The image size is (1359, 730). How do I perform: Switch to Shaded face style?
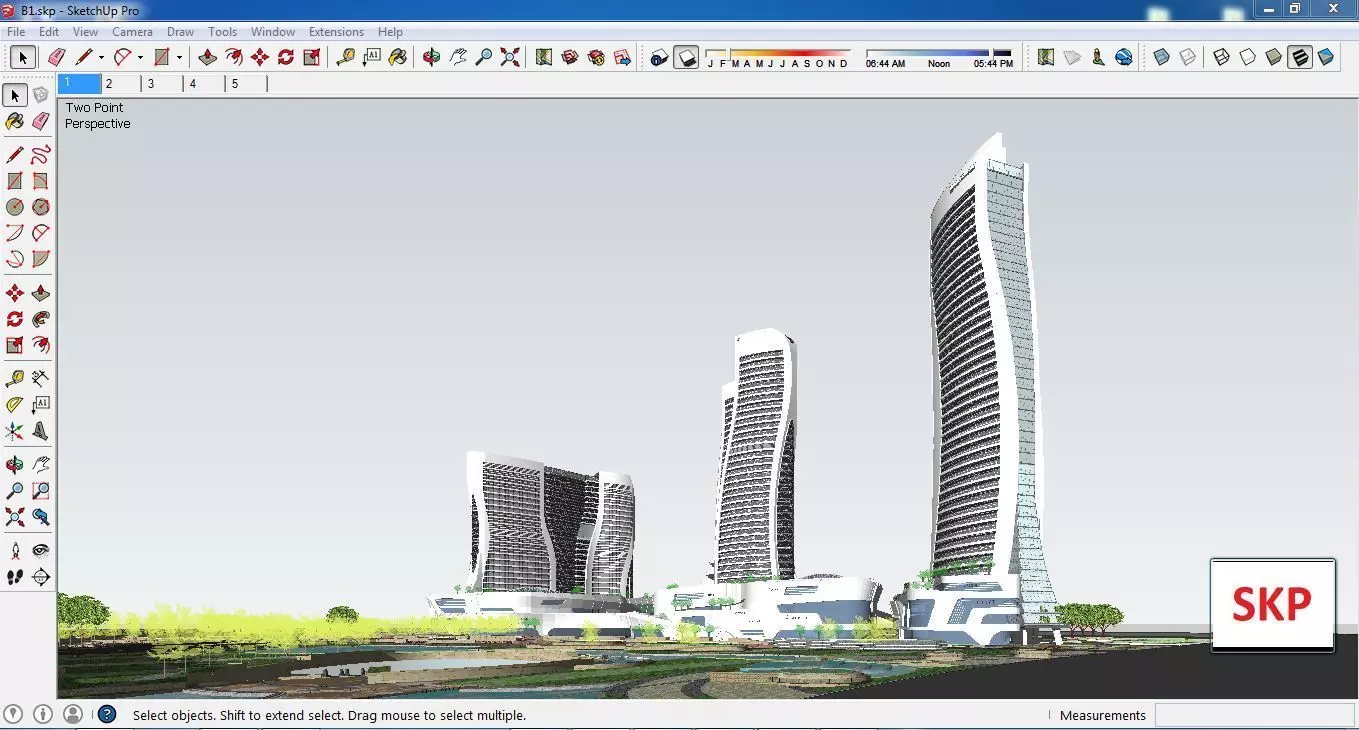[1273, 57]
